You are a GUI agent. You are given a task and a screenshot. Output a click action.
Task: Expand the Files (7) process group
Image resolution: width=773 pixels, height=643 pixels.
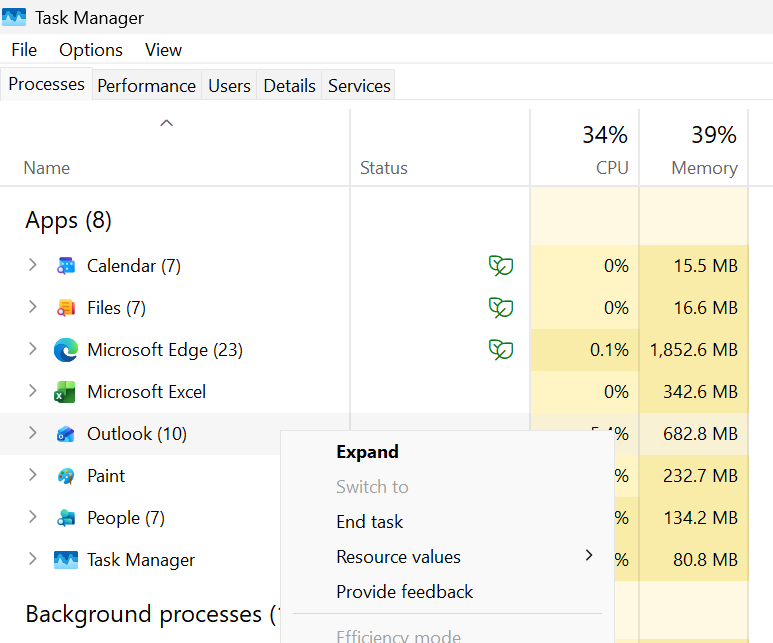[x=33, y=307]
